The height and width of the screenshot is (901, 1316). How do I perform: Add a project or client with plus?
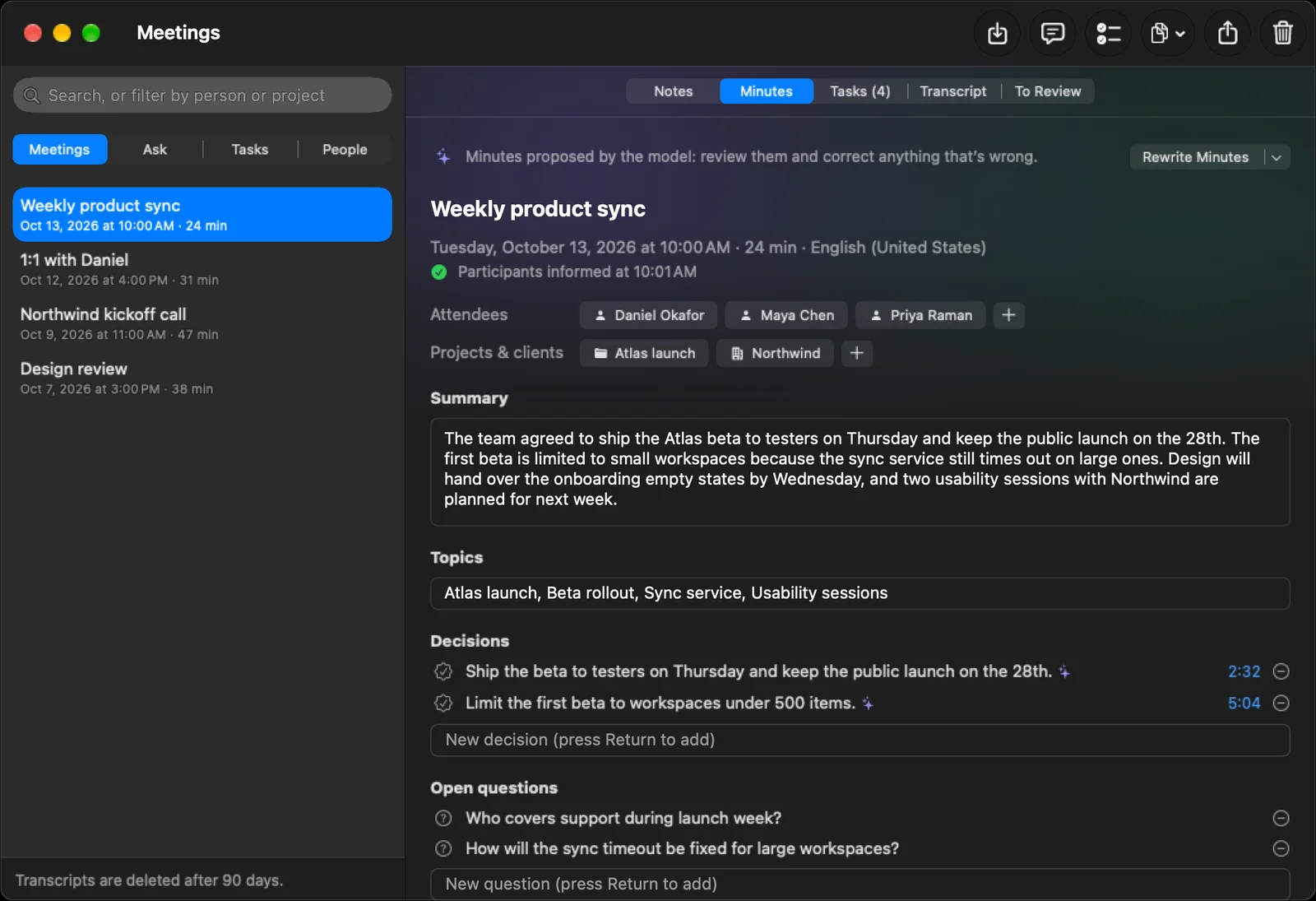(856, 353)
